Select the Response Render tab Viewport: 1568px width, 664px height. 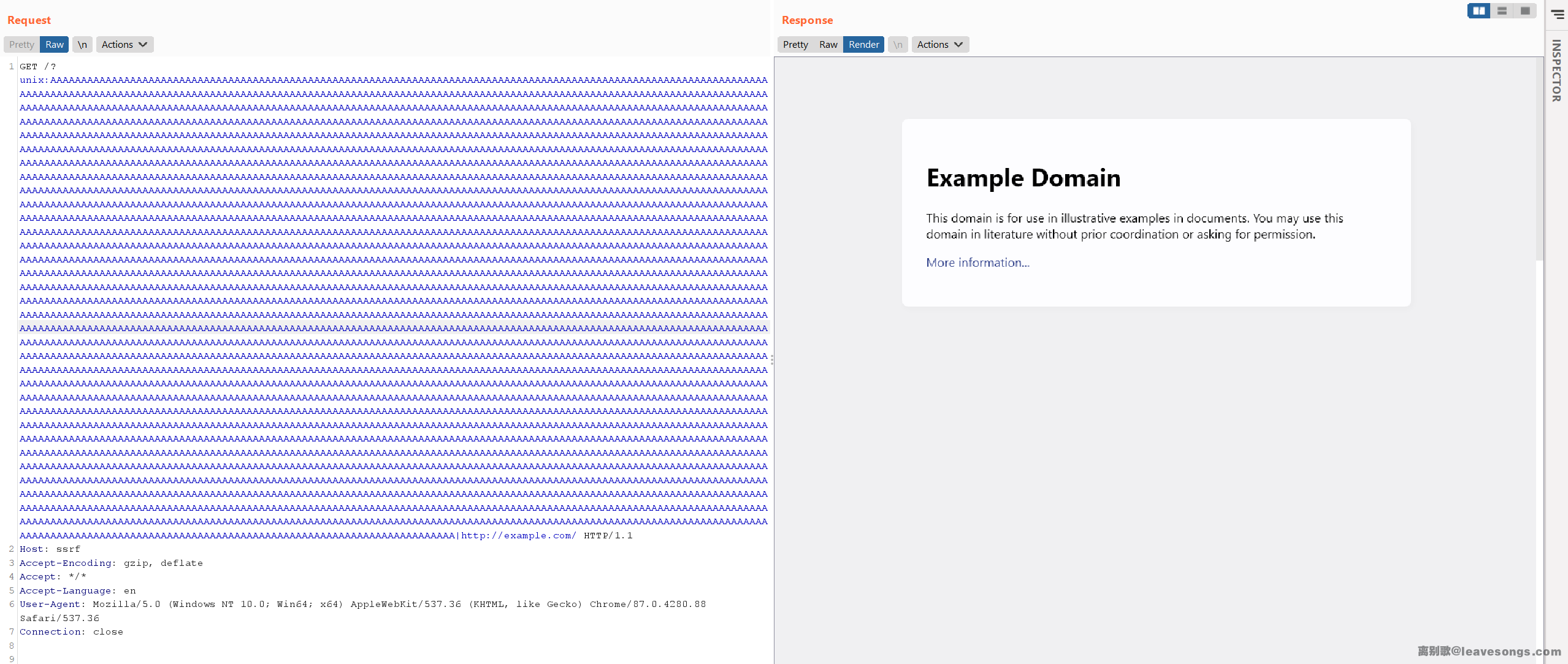[863, 44]
